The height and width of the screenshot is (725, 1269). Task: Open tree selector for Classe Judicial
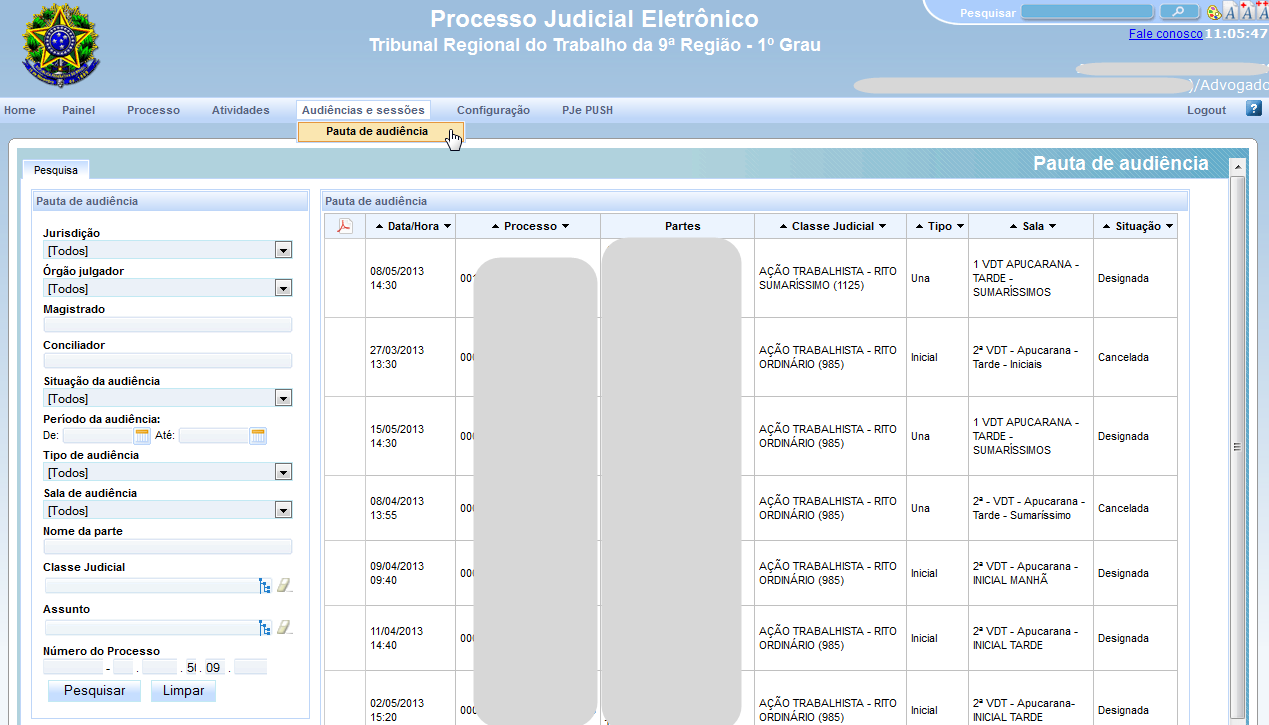coord(265,586)
